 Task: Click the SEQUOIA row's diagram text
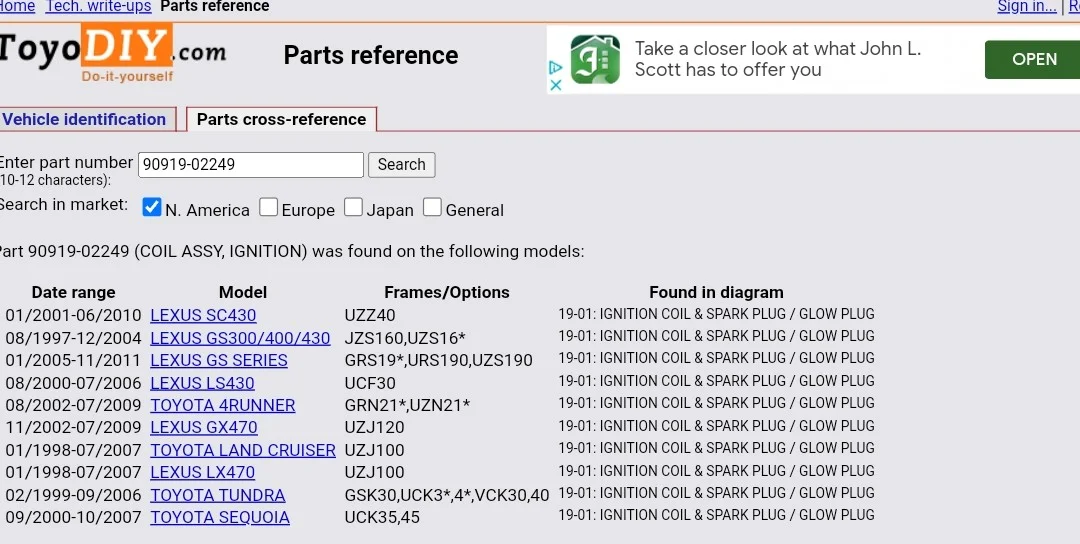(716, 515)
